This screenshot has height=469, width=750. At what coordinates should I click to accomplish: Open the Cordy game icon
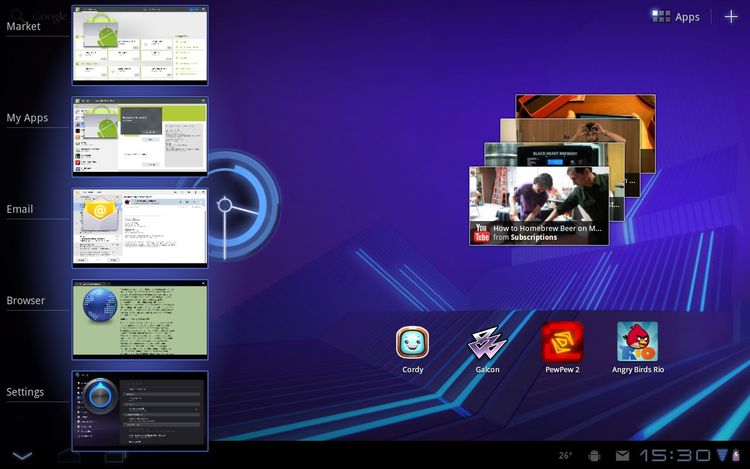point(412,343)
